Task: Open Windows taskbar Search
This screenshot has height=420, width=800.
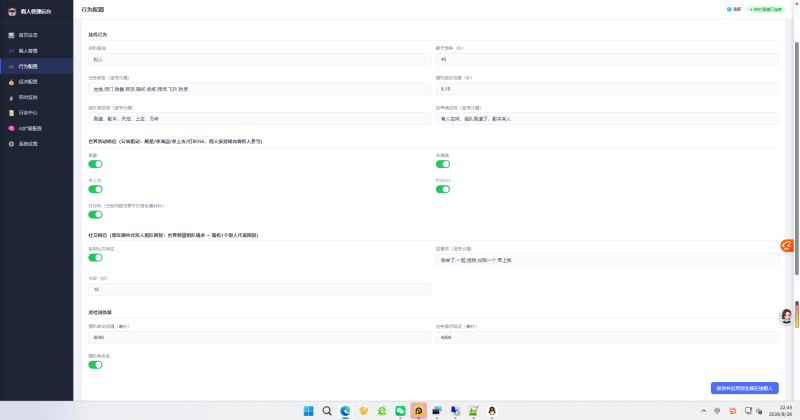Action: pos(327,411)
